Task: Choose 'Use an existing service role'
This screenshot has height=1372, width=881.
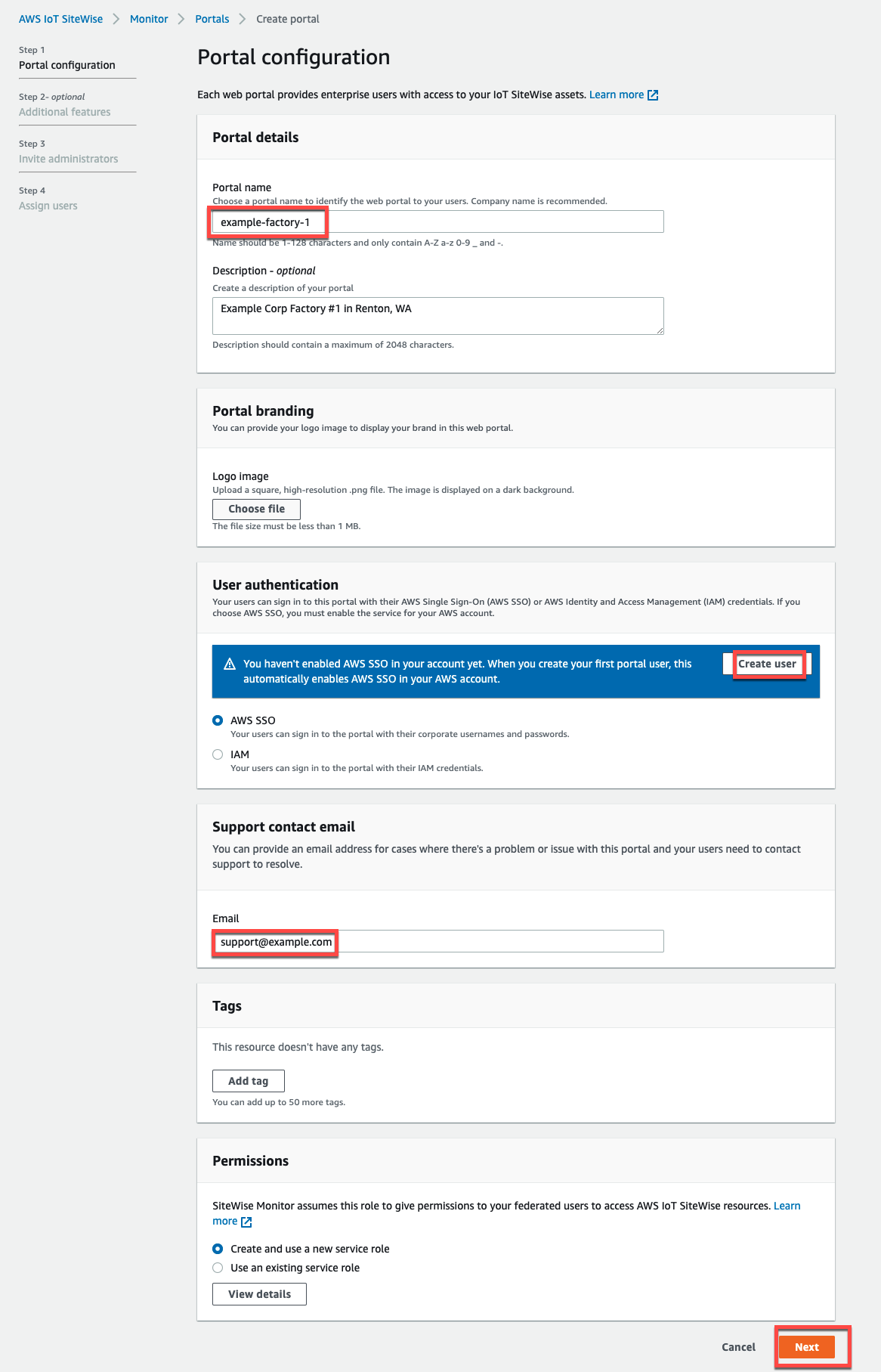Action: point(218,1268)
